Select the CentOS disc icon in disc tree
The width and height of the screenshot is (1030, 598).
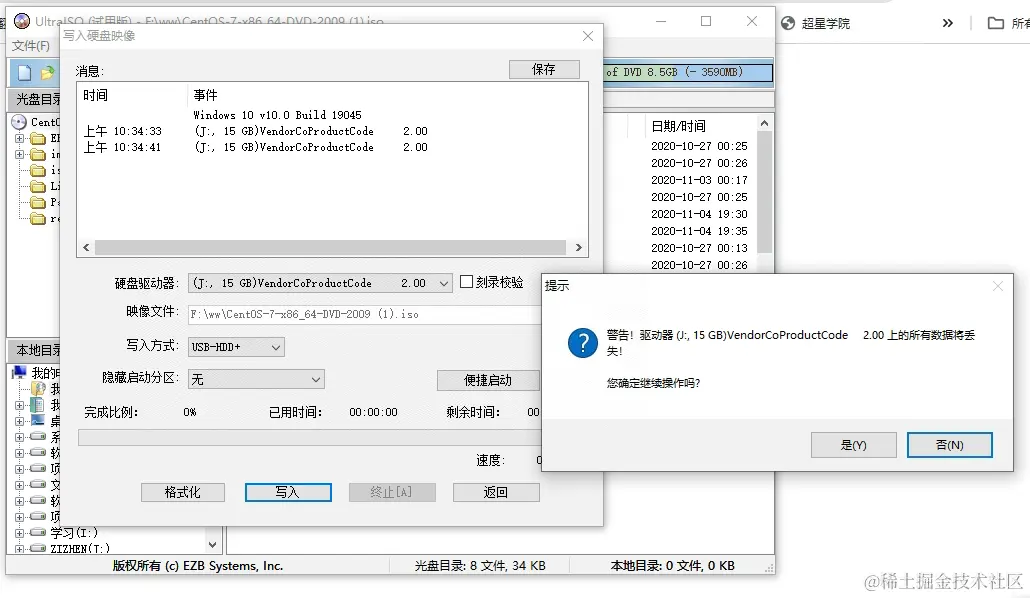point(19,122)
